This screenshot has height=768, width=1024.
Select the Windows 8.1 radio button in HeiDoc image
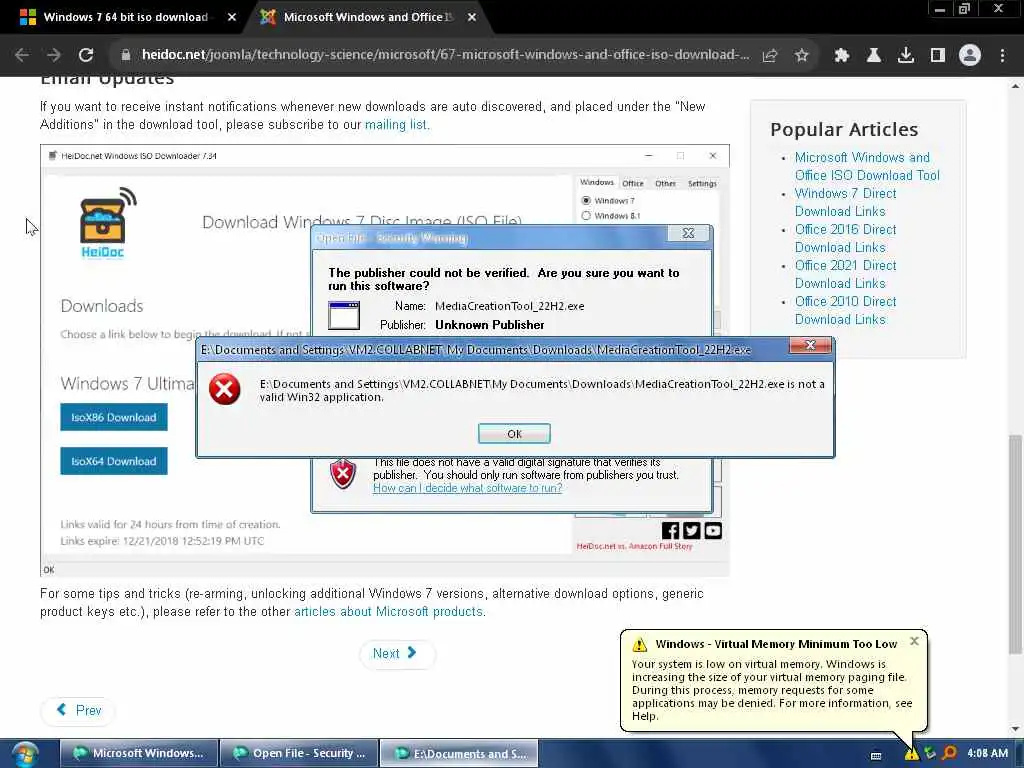tap(586, 216)
